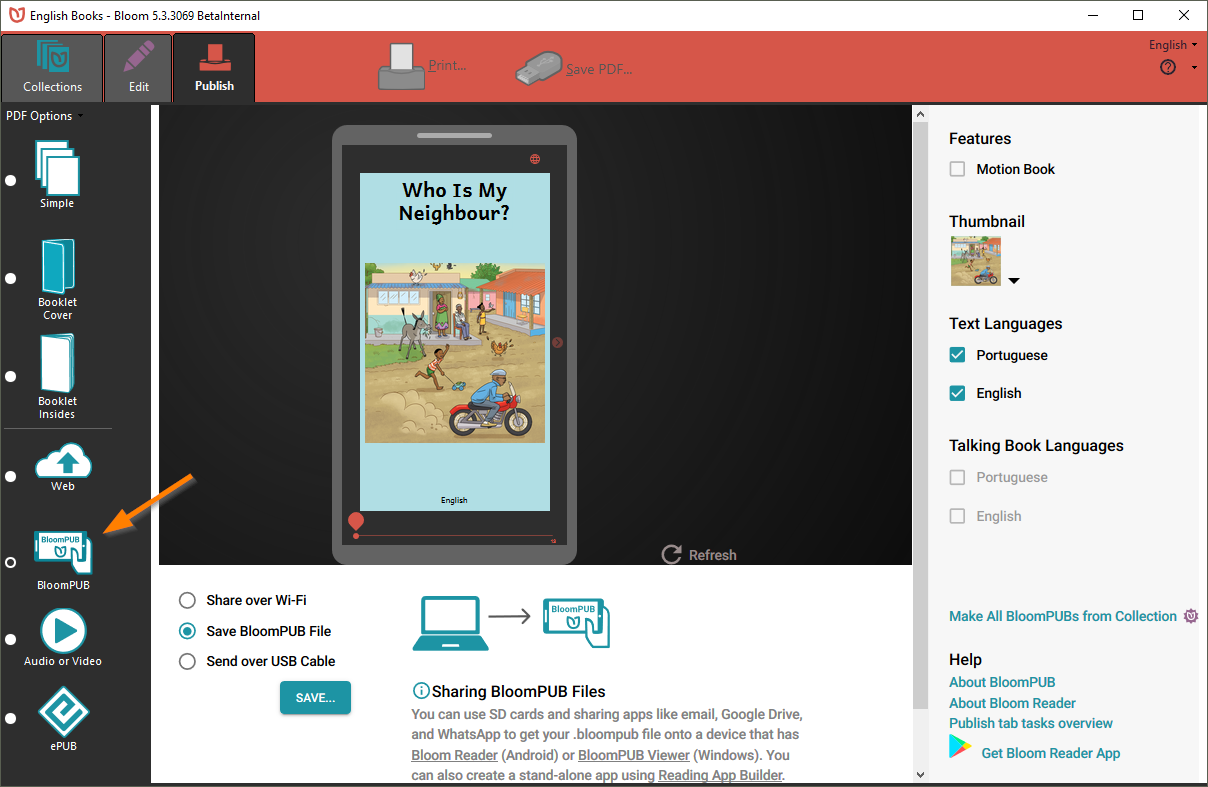Image resolution: width=1208 pixels, height=787 pixels.
Task: Open the Thumbnail dropdown arrow
Action: (x=1014, y=281)
